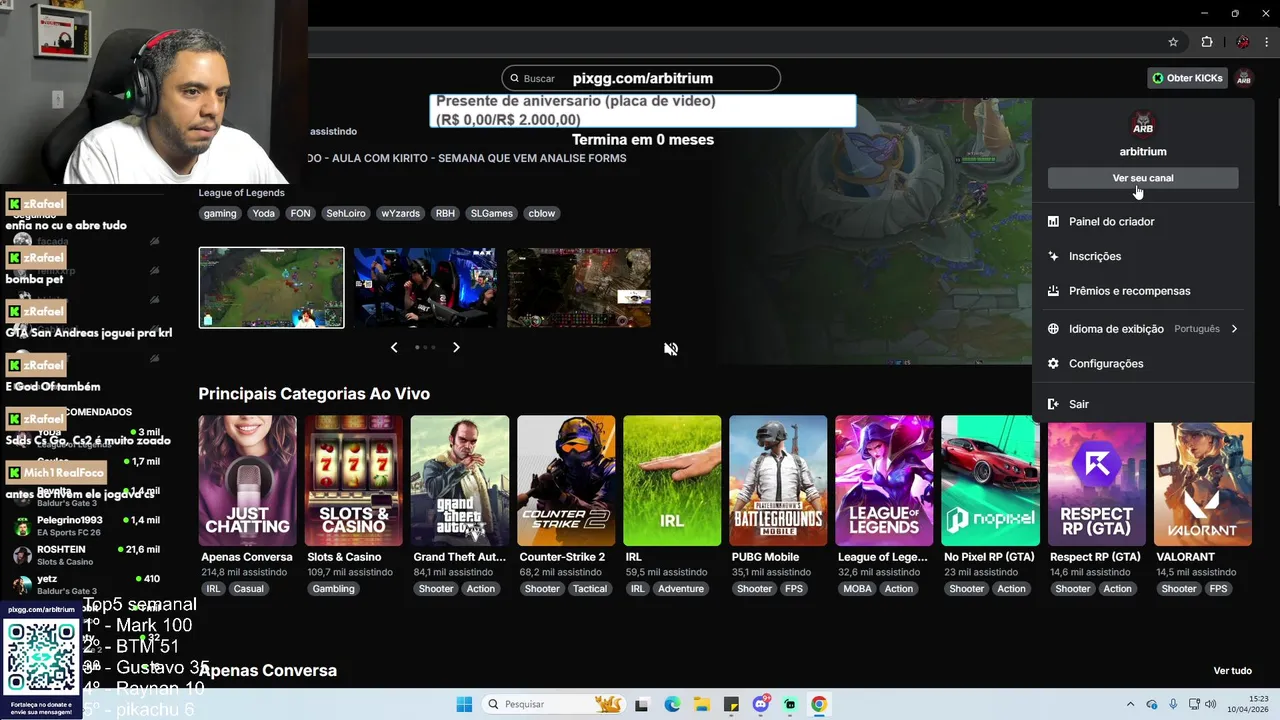Select the first League of Legends stream thumbnail

pyautogui.click(x=271, y=288)
